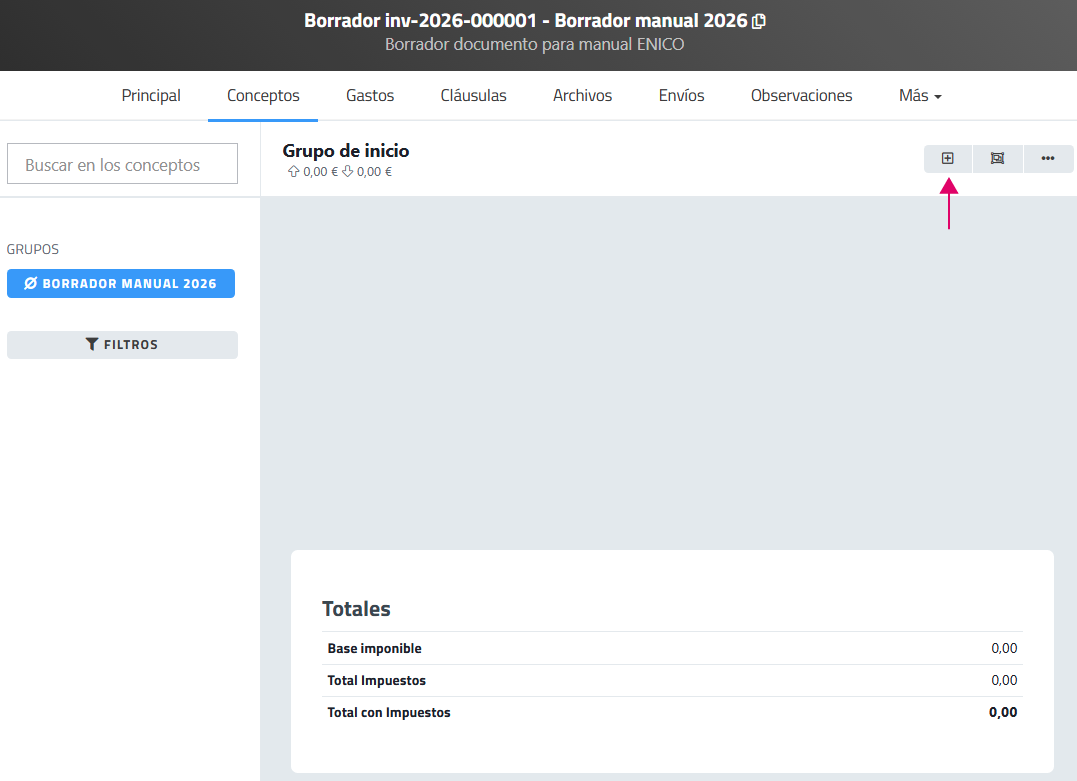The height and width of the screenshot is (781, 1077).
Task: Click the up arrow amount under Grupo de inicio
Action: click(313, 172)
